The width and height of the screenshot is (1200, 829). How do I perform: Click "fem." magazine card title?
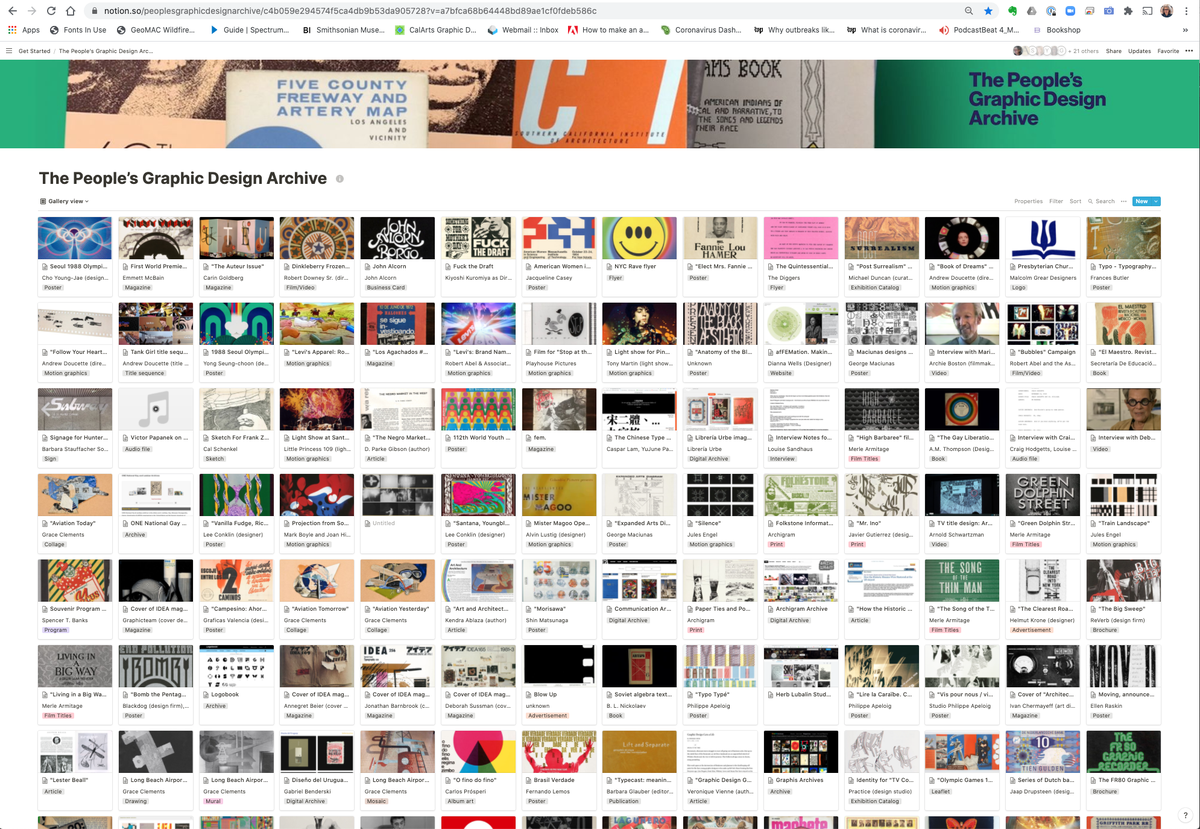click(x=540, y=438)
